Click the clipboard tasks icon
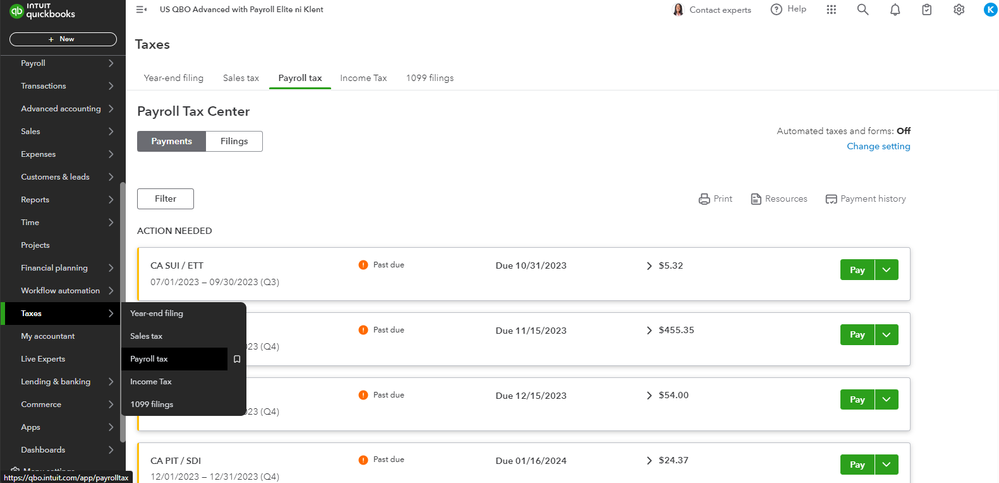Image resolution: width=999 pixels, height=483 pixels. (927, 10)
